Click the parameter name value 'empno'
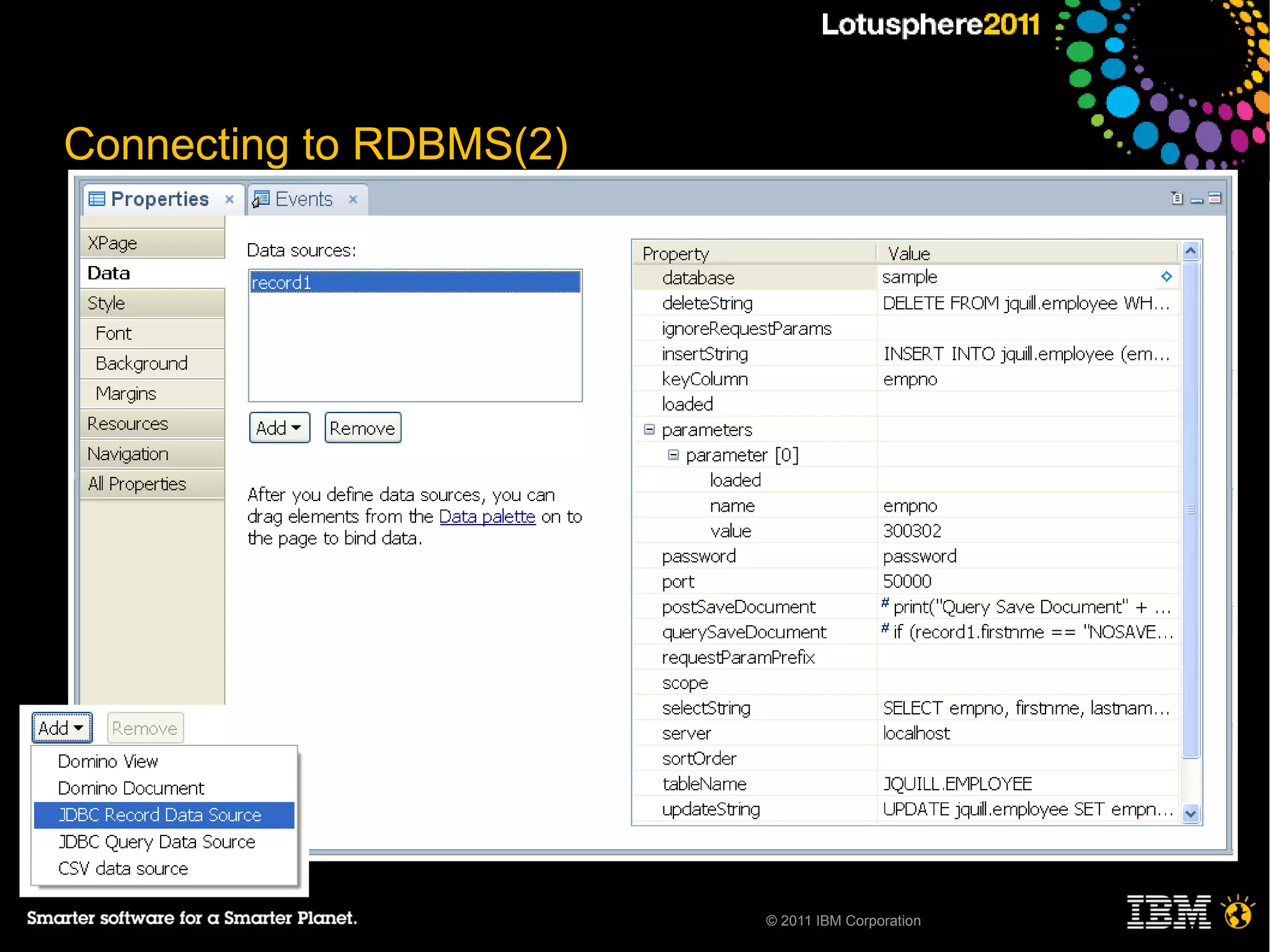Image resolution: width=1270 pixels, height=952 pixels. click(x=910, y=506)
